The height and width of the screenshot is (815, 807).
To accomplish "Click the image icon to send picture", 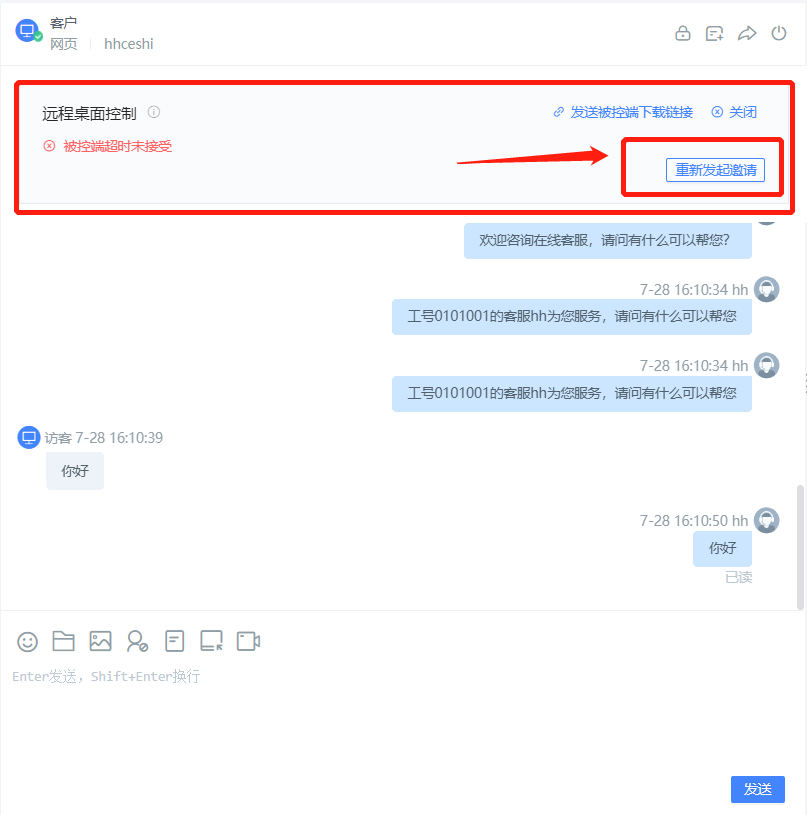I will (100, 641).
